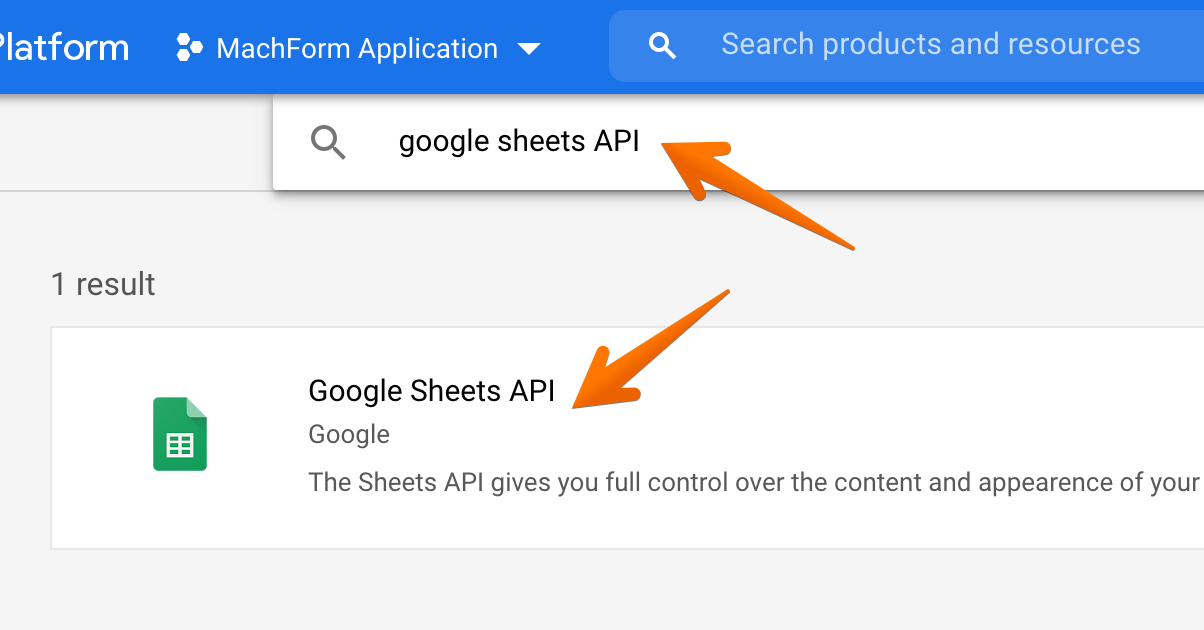1204x630 pixels.
Task: Click the top bar search magnifier icon
Action: tap(662, 45)
